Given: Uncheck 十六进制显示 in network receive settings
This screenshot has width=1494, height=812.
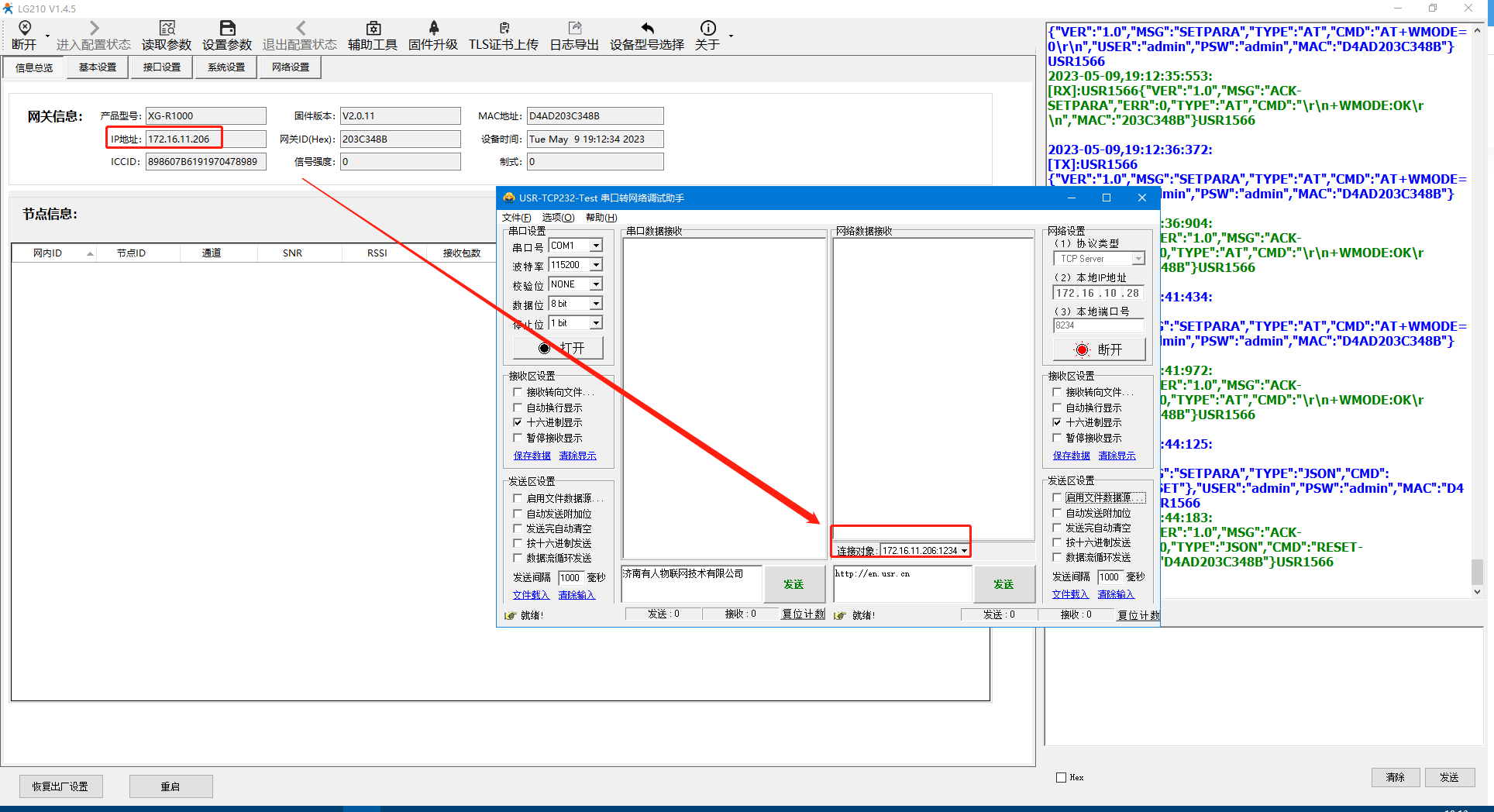Looking at the screenshot, I should (1057, 422).
